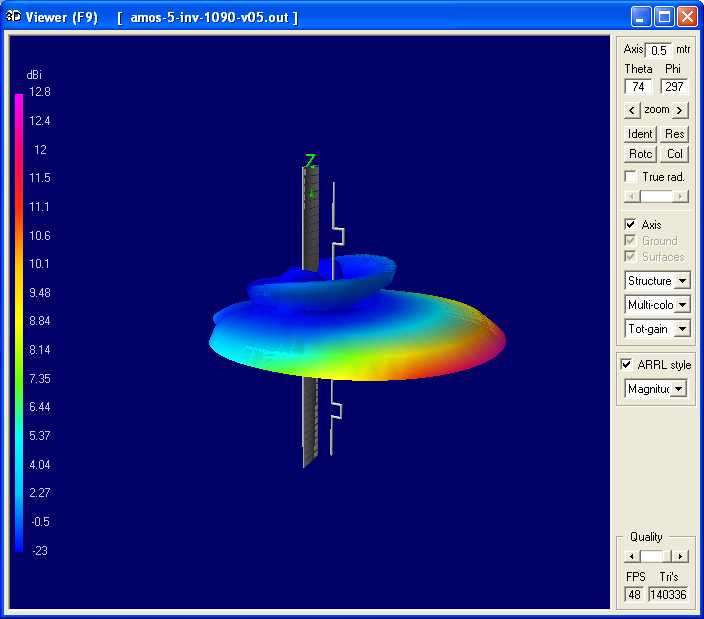Click the True rad. slider right arrow
The height and width of the screenshot is (619, 704).
click(x=682, y=197)
